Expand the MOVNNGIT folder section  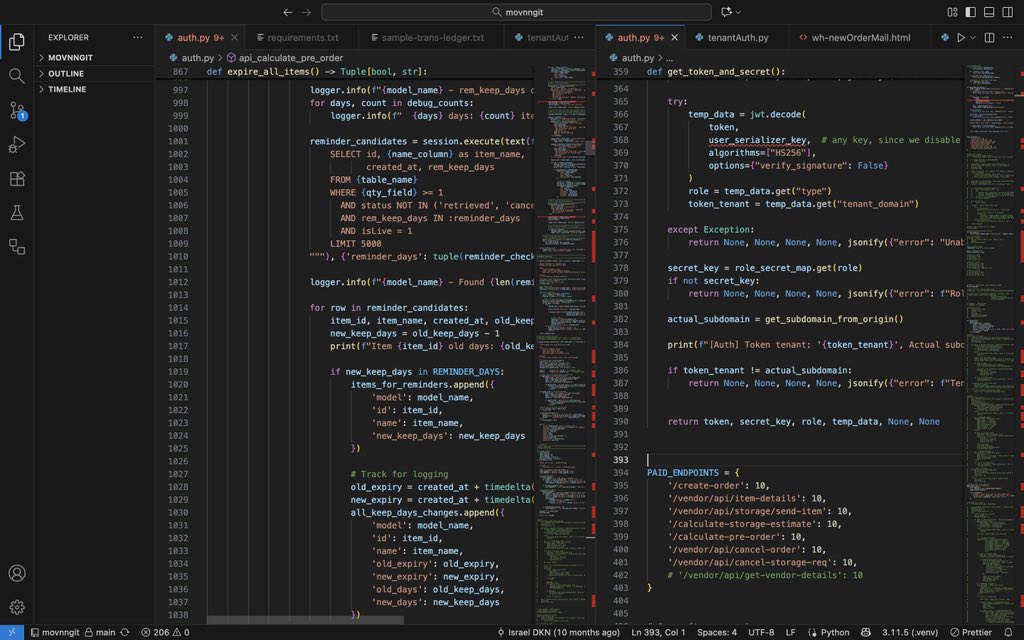95,57
